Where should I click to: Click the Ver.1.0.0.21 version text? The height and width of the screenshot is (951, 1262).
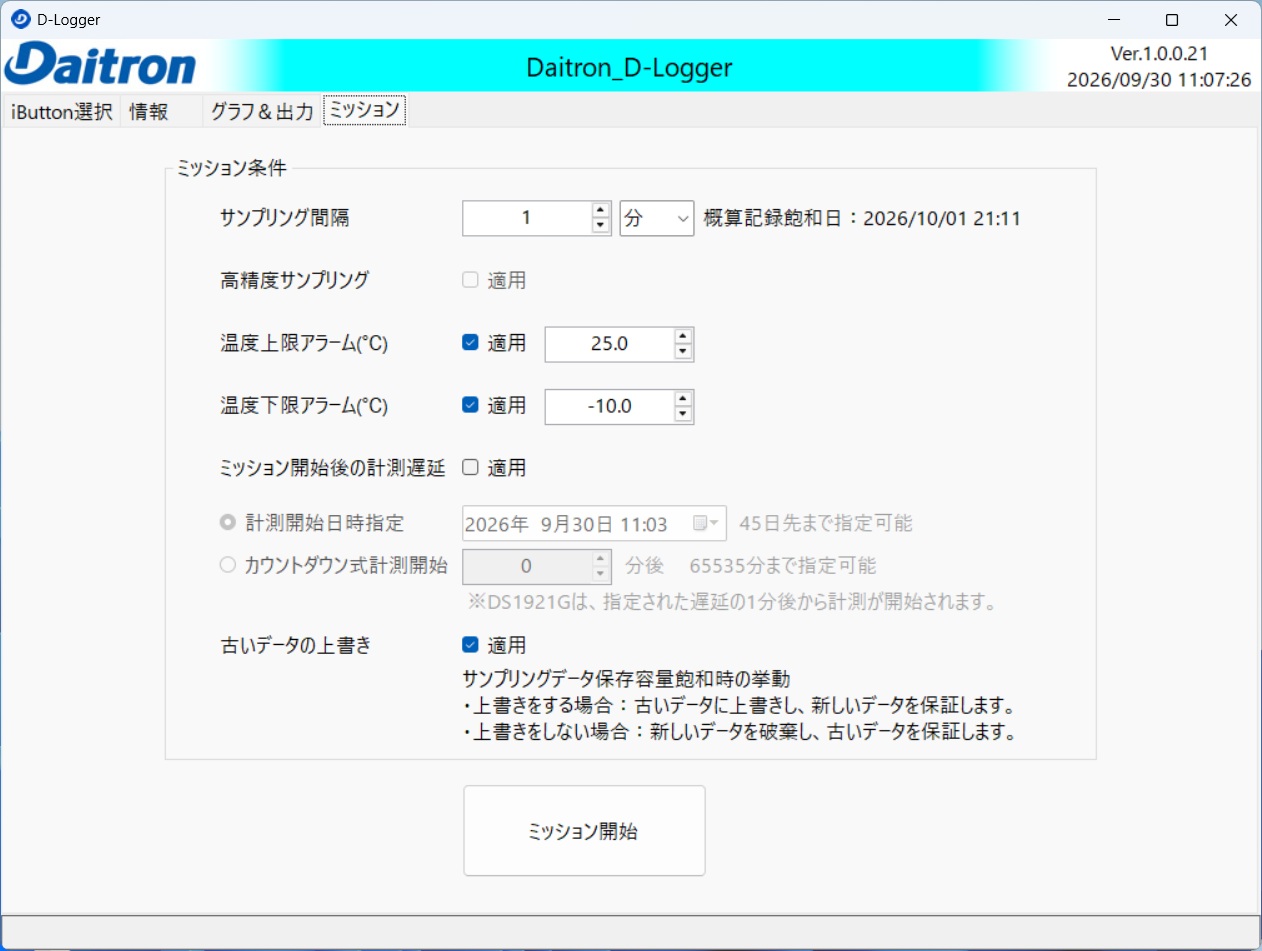pos(1159,54)
